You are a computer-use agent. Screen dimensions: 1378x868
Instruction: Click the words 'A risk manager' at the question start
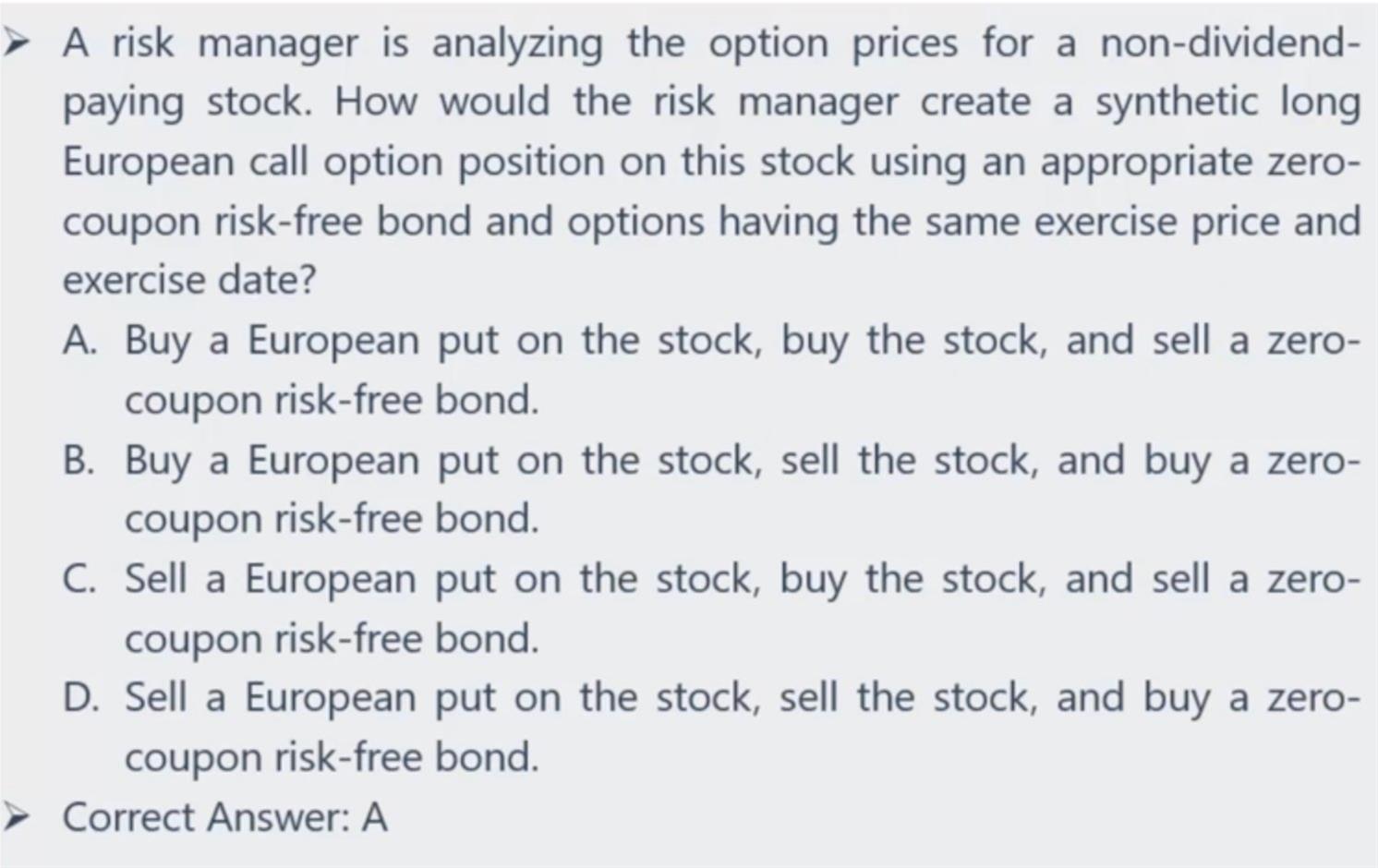coord(211,43)
